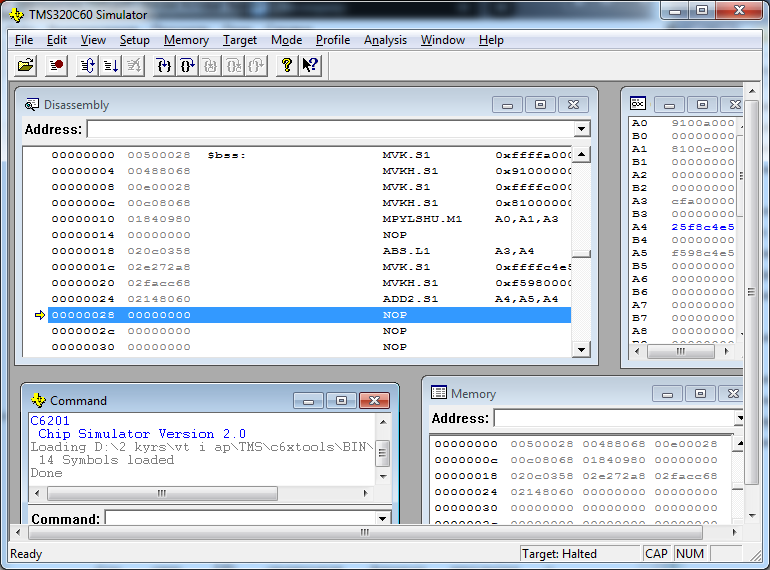Maximize the Memory window
Image resolution: width=770 pixels, height=570 pixels.
click(x=700, y=394)
